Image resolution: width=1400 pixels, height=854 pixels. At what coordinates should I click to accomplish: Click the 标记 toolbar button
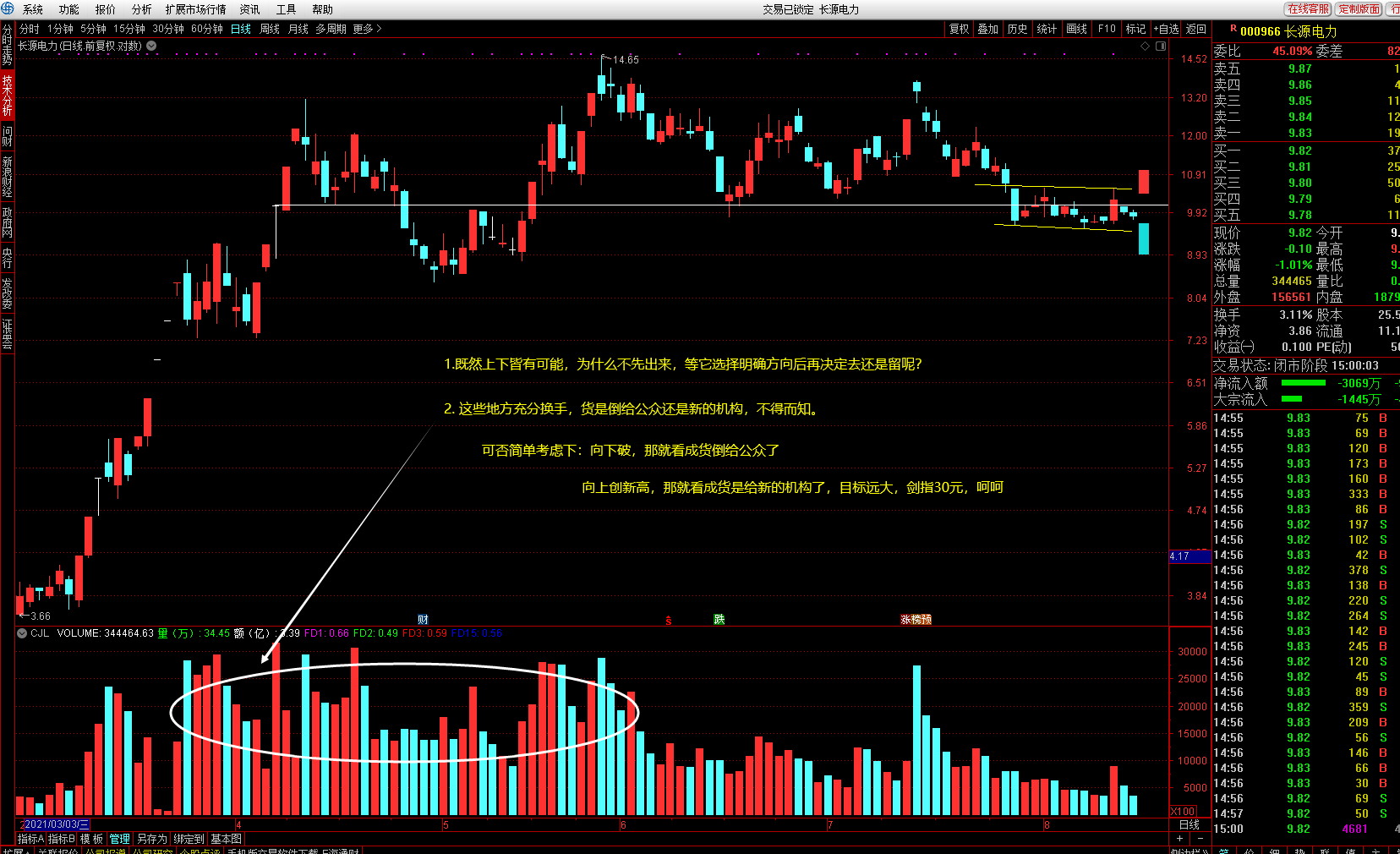tap(1135, 29)
